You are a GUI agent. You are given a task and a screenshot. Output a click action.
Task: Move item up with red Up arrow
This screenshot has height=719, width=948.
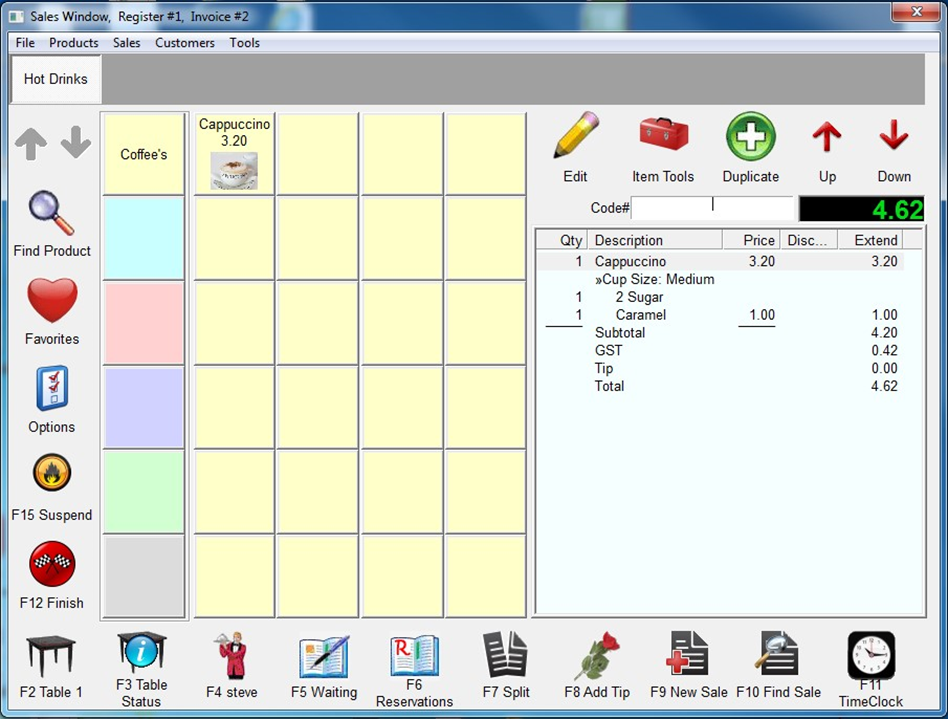coord(827,139)
